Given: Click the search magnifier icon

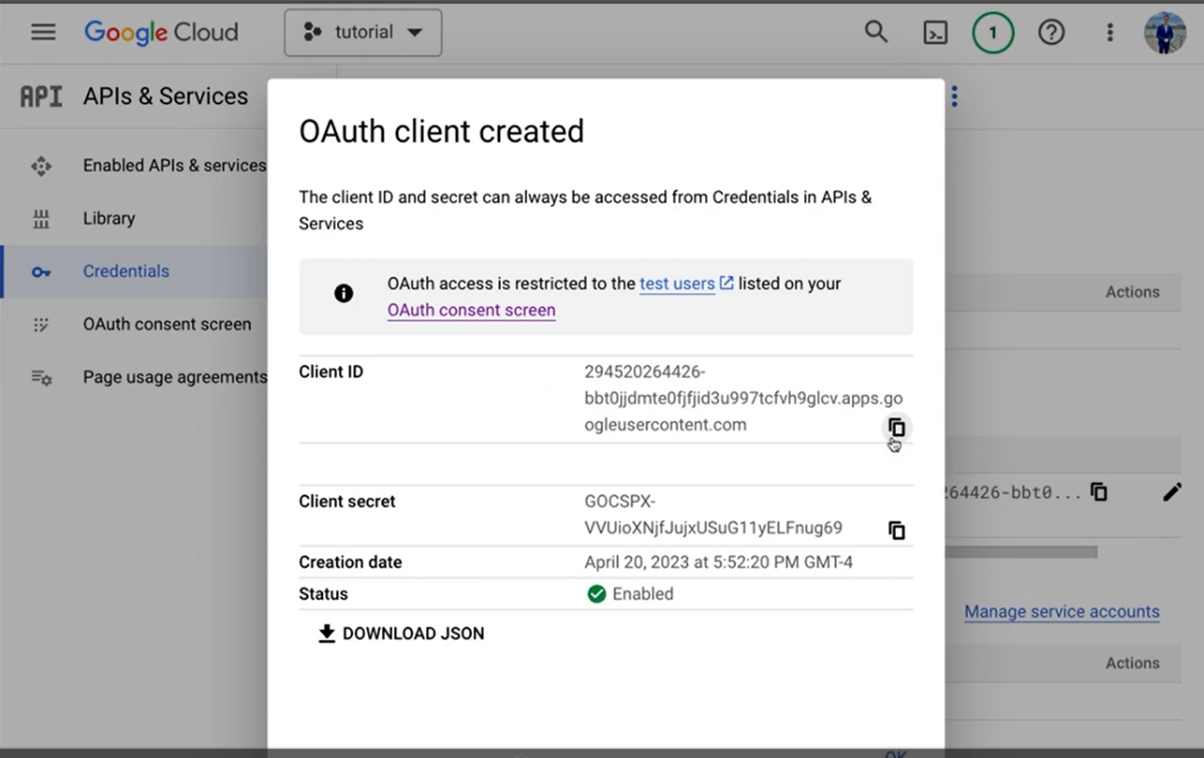Looking at the screenshot, I should [x=876, y=32].
